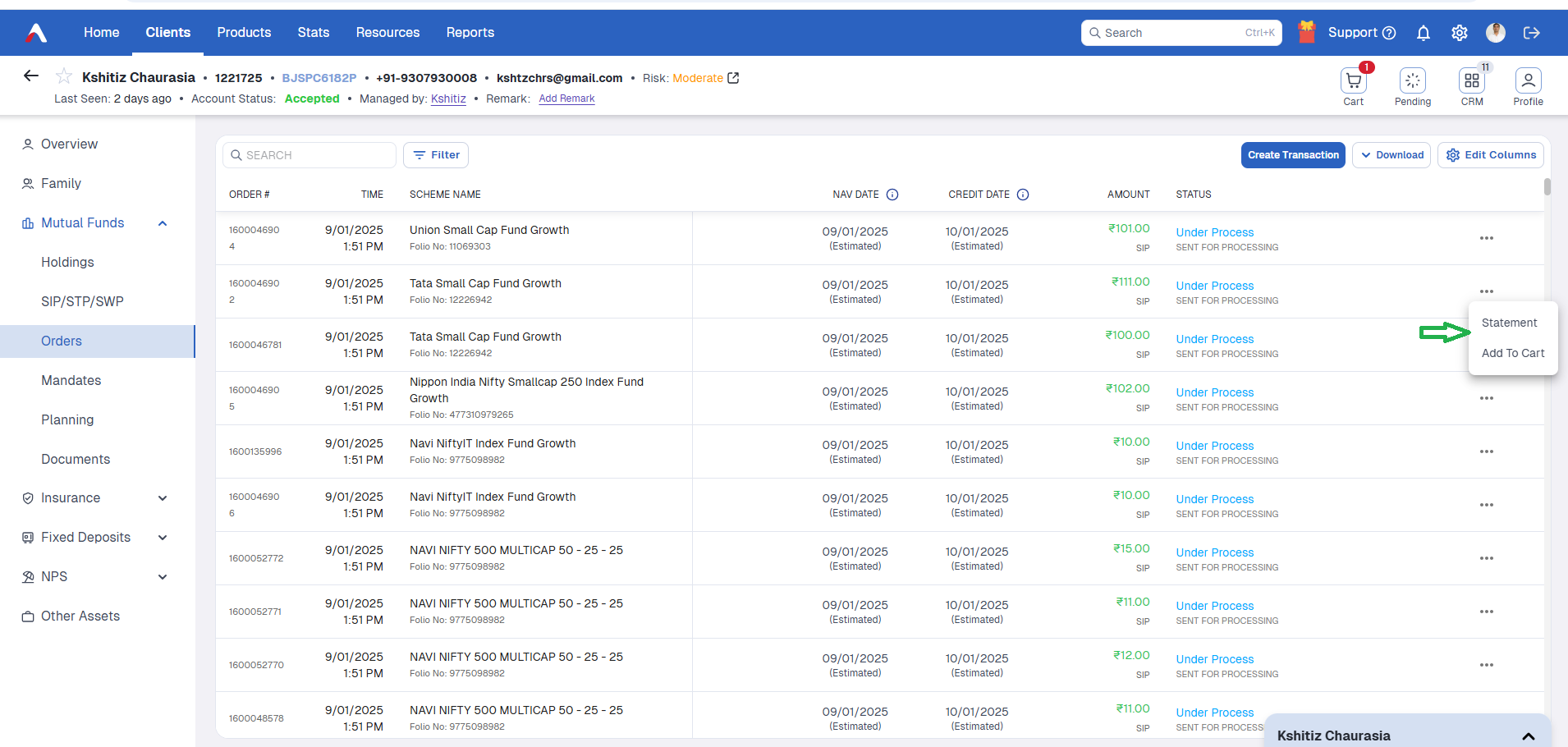Click the NAV Date info icon
Image resolution: width=1568 pixels, height=747 pixels.
coord(892,195)
